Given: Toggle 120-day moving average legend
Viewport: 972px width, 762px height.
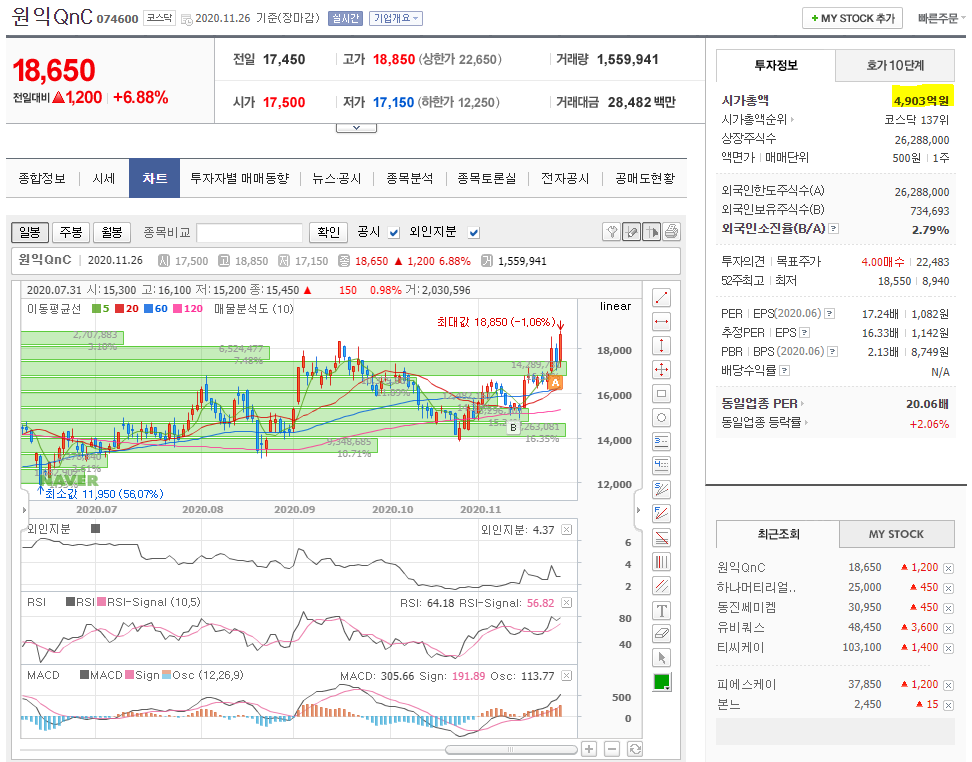Looking at the screenshot, I should [x=188, y=309].
